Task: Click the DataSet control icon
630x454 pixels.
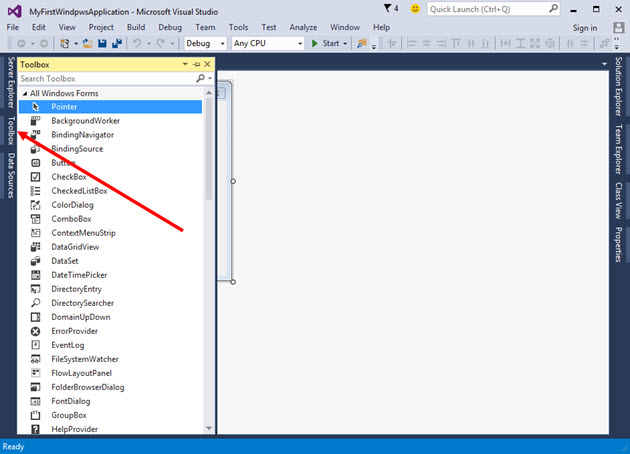Action: (35, 261)
